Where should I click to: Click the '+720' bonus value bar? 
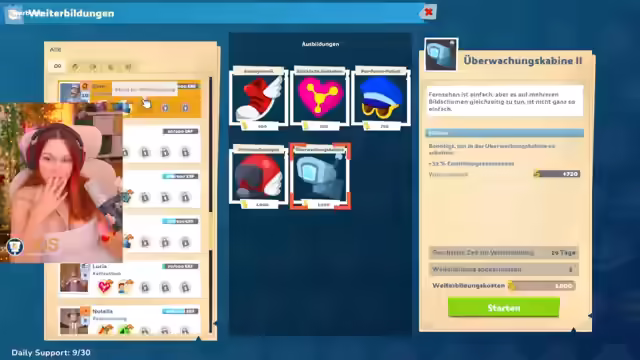[x=557, y=174]
